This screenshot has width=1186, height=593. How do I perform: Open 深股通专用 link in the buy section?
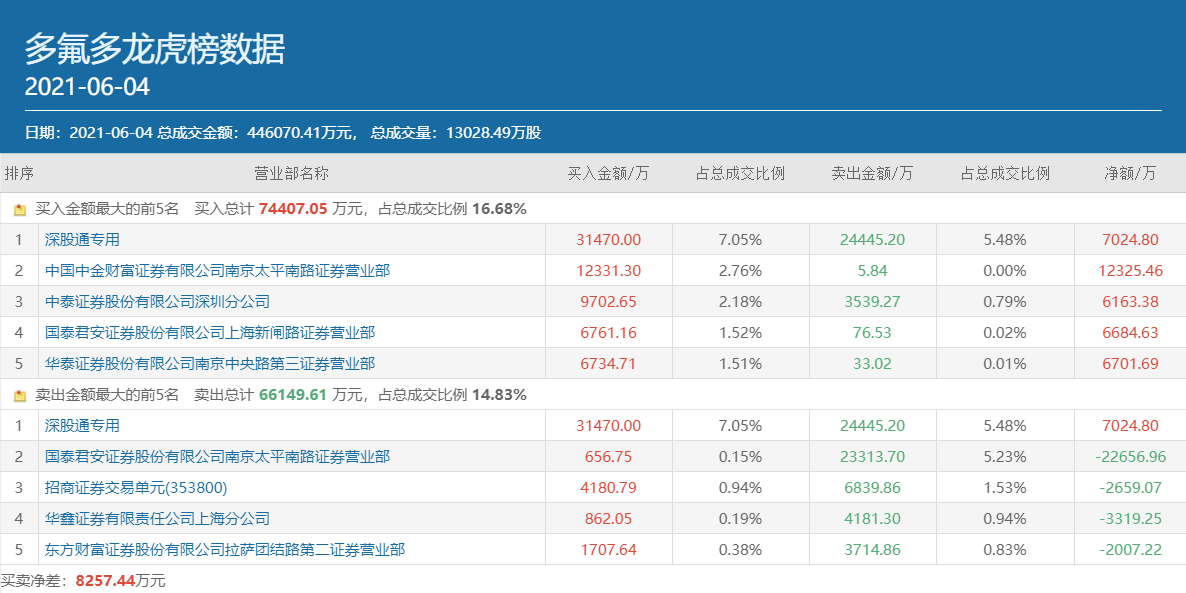point(82,240)
